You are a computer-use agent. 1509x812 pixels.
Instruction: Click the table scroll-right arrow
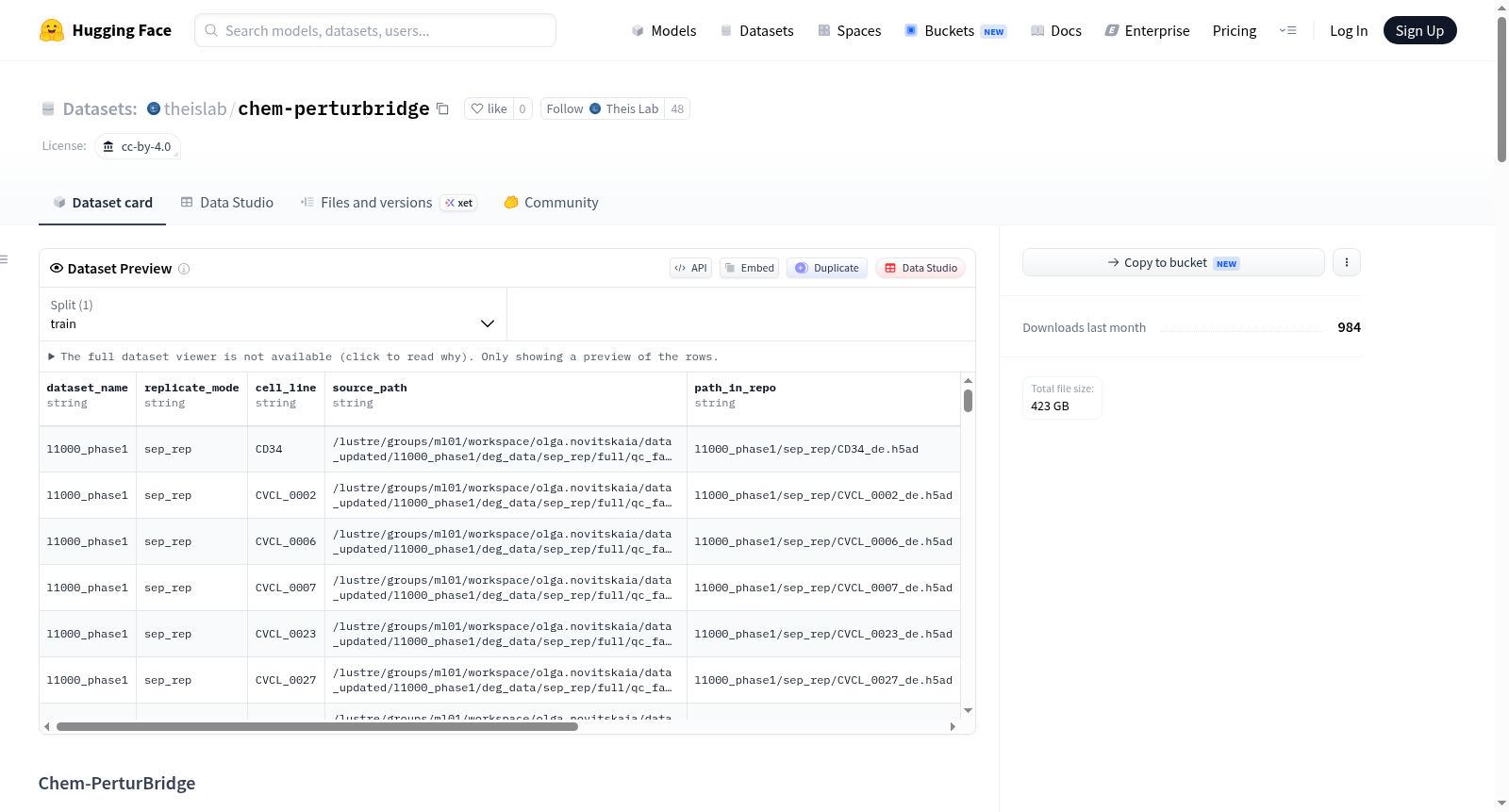(x=953, y=726)
